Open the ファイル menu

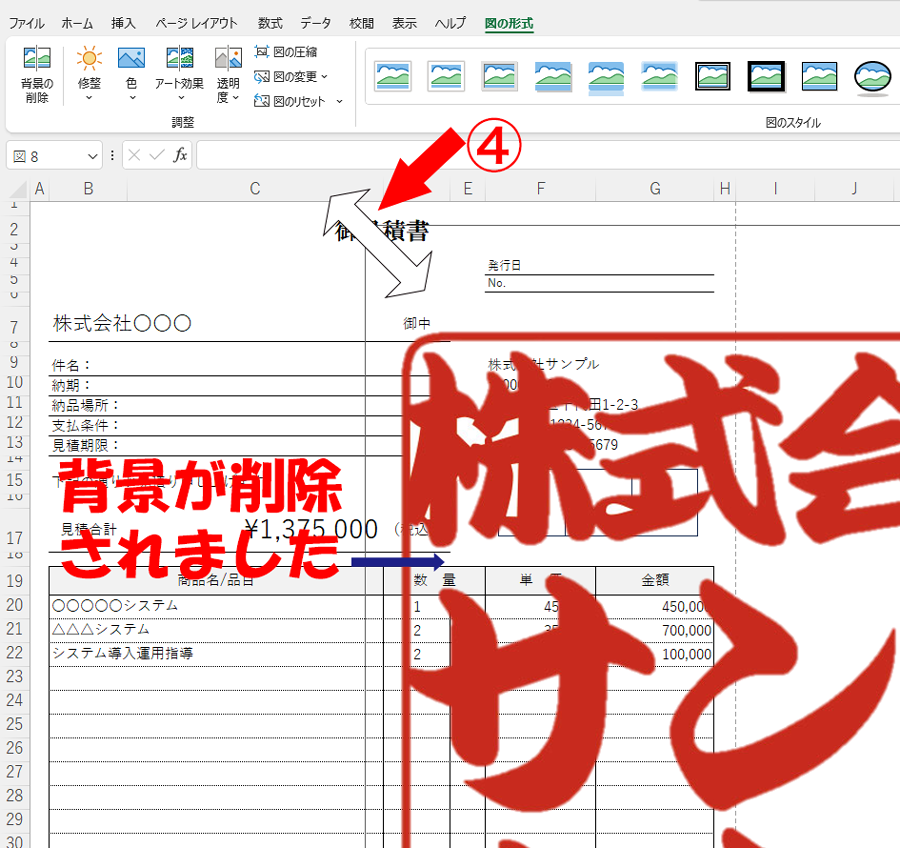(x=27, y=23)
